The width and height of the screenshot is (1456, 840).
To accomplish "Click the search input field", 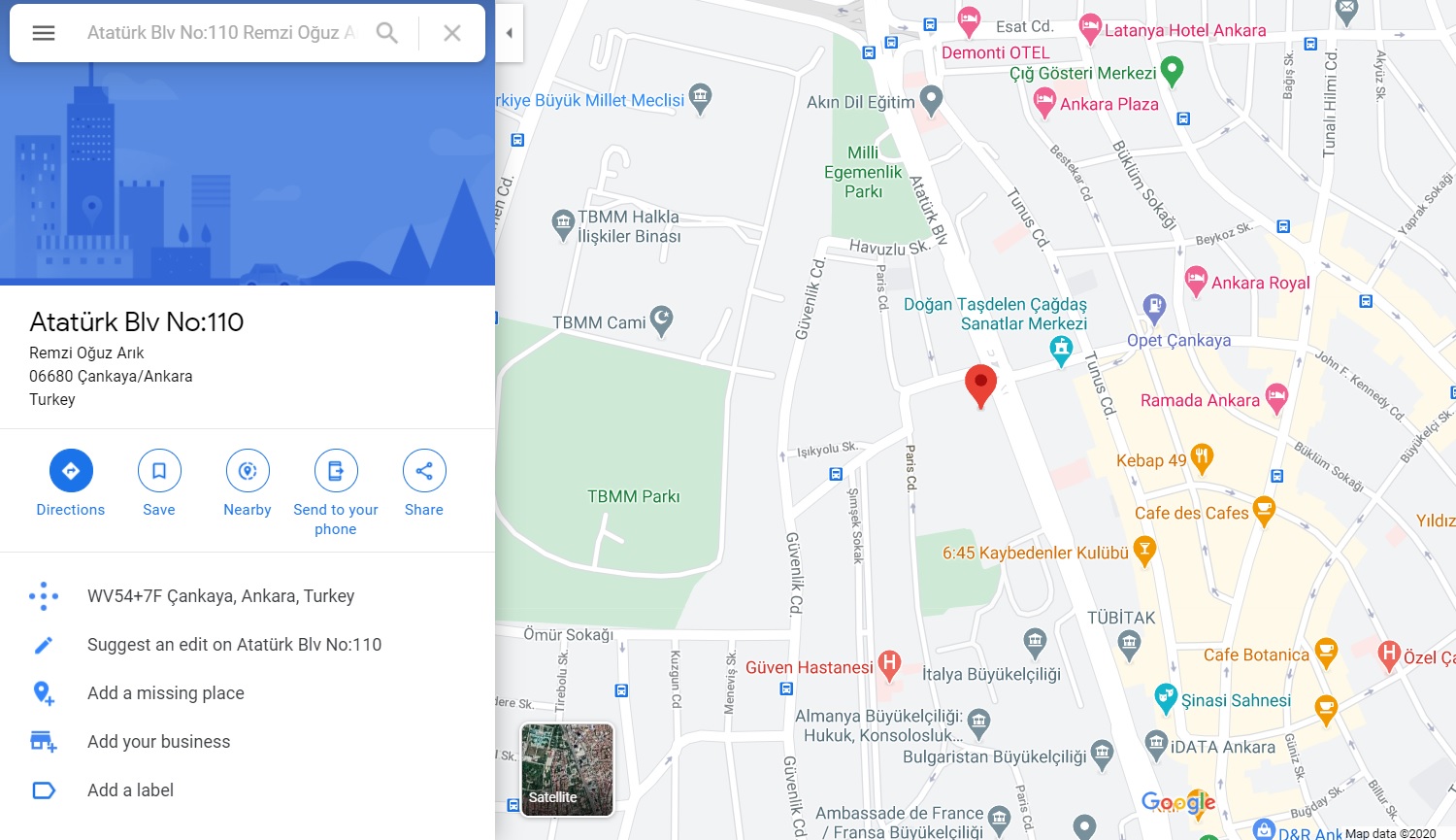I will [x=221, y=33].
